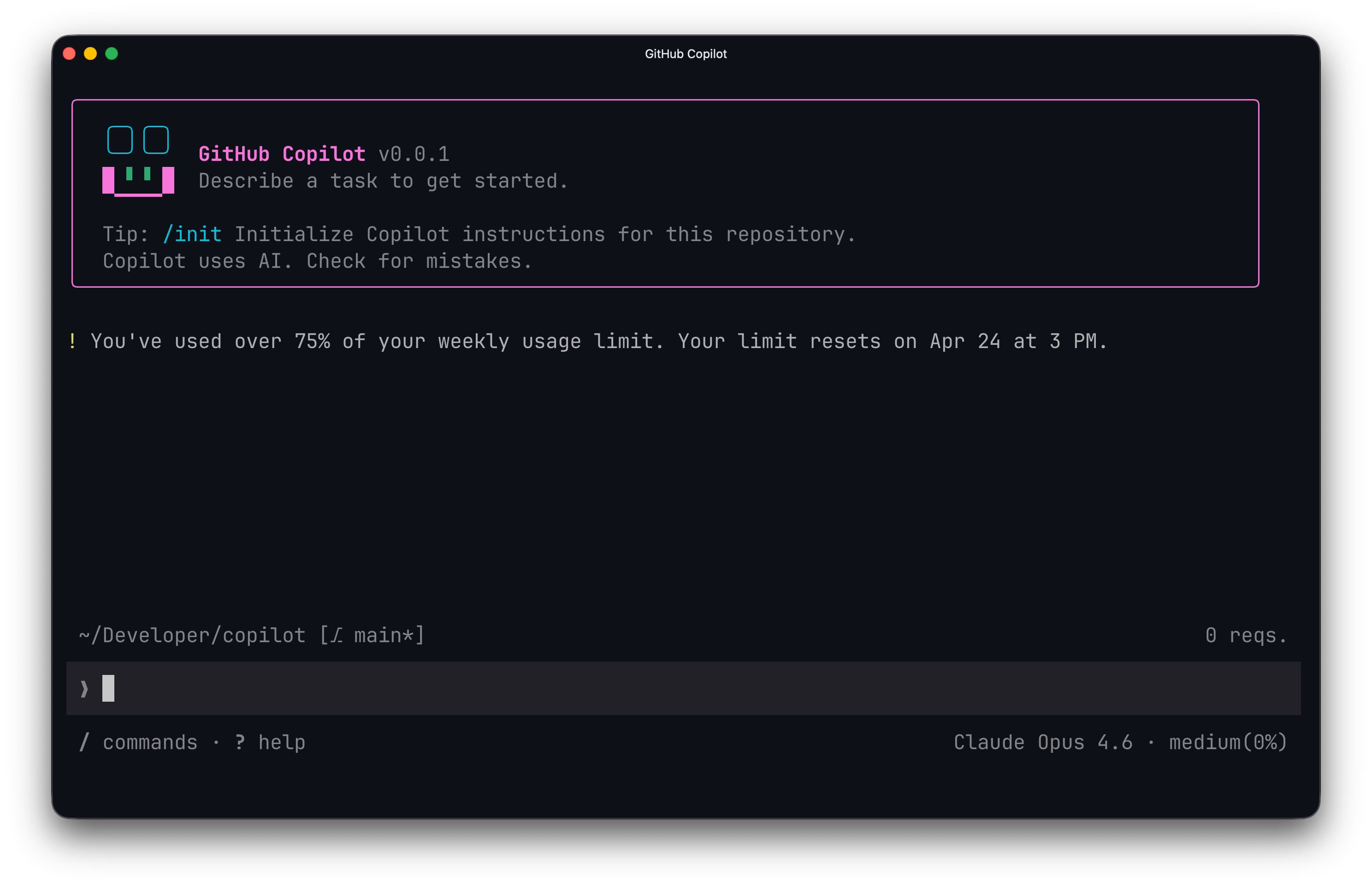1372x887 pixels.
Task: Click the 0 reqs. counter
Action: coord(1245,635)
